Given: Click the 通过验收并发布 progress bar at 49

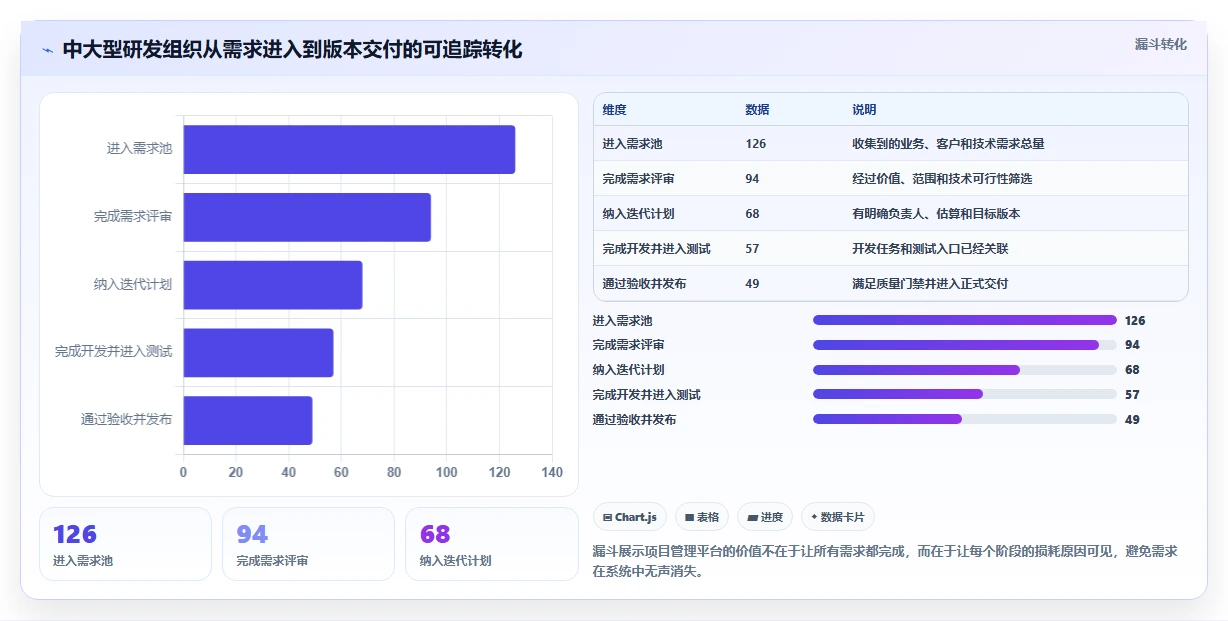Looking at the screenshot, I should pos(965,419).
